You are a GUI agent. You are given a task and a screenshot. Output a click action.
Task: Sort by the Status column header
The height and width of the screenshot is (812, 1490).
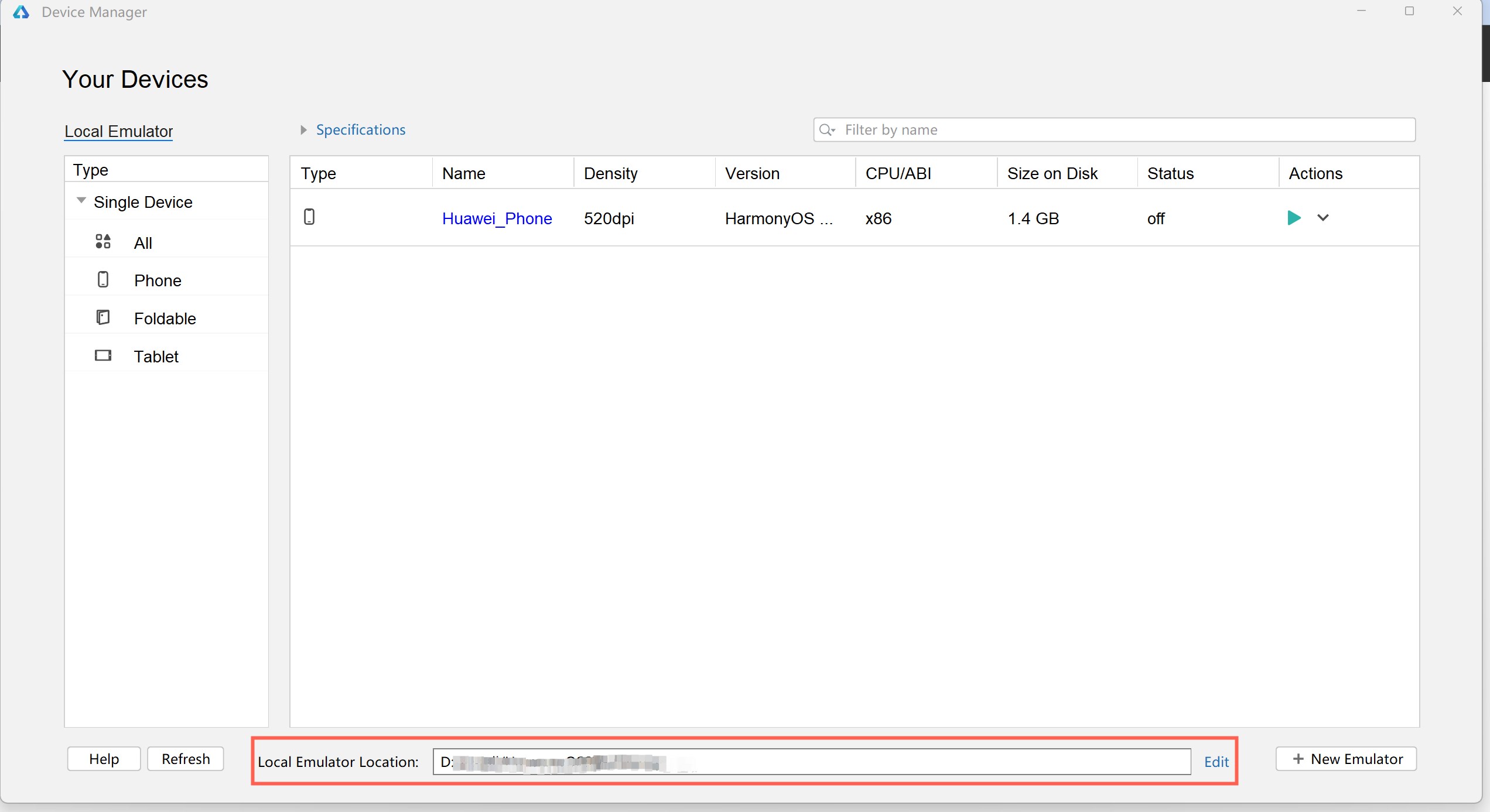(x=1208, y=173)
